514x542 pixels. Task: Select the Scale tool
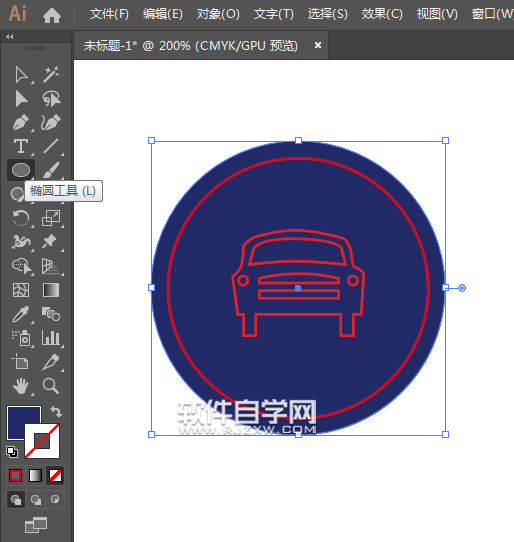(x=51, y=218)
